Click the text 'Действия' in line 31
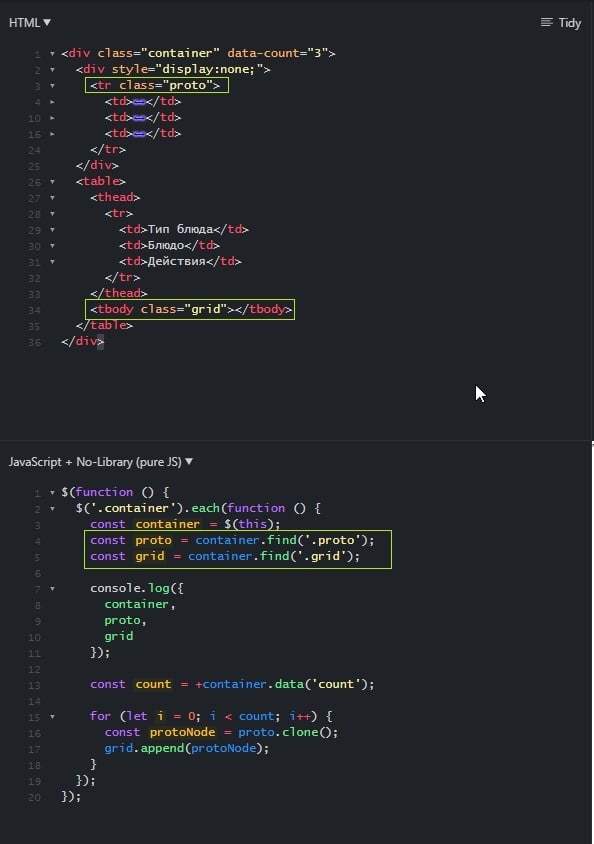The height and width of the screenshot is (844, 594). (x=176, y=262)
